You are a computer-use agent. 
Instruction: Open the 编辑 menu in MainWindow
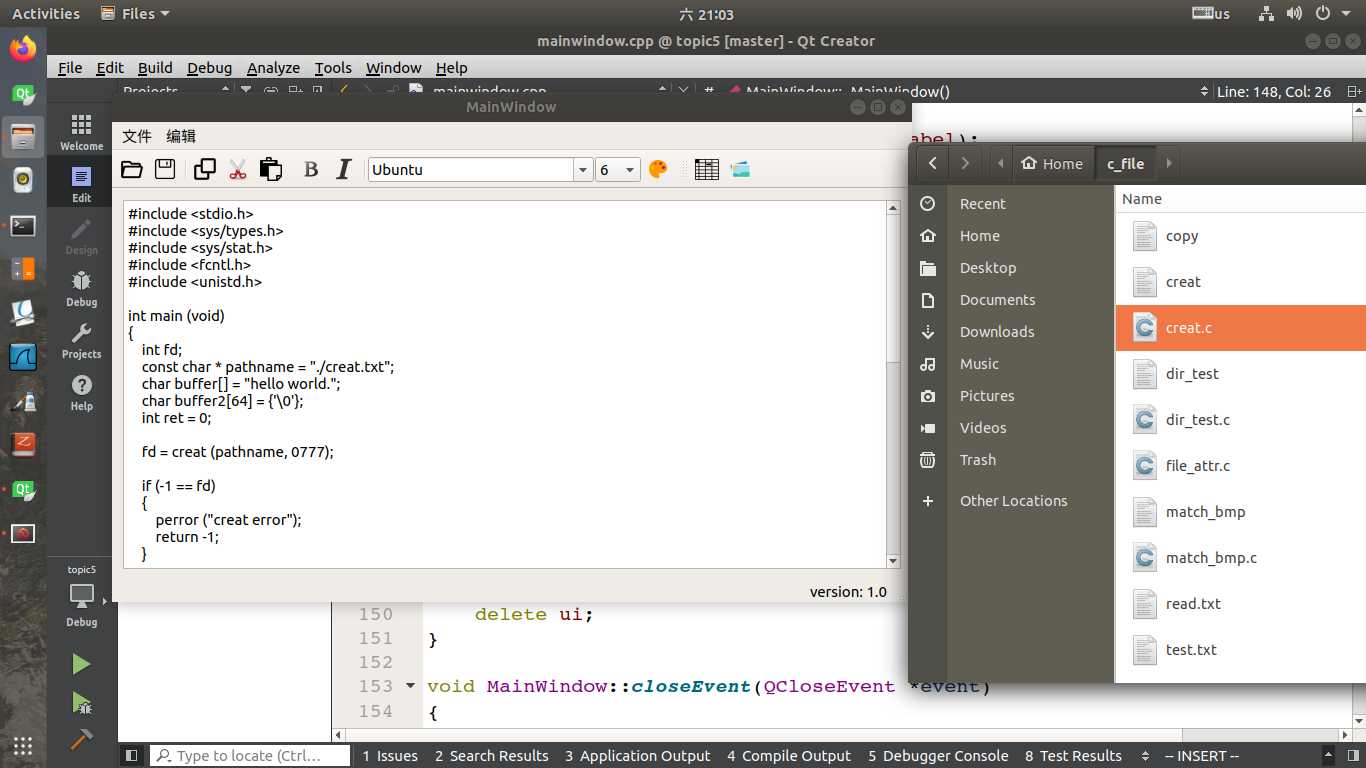click(181, 136)
